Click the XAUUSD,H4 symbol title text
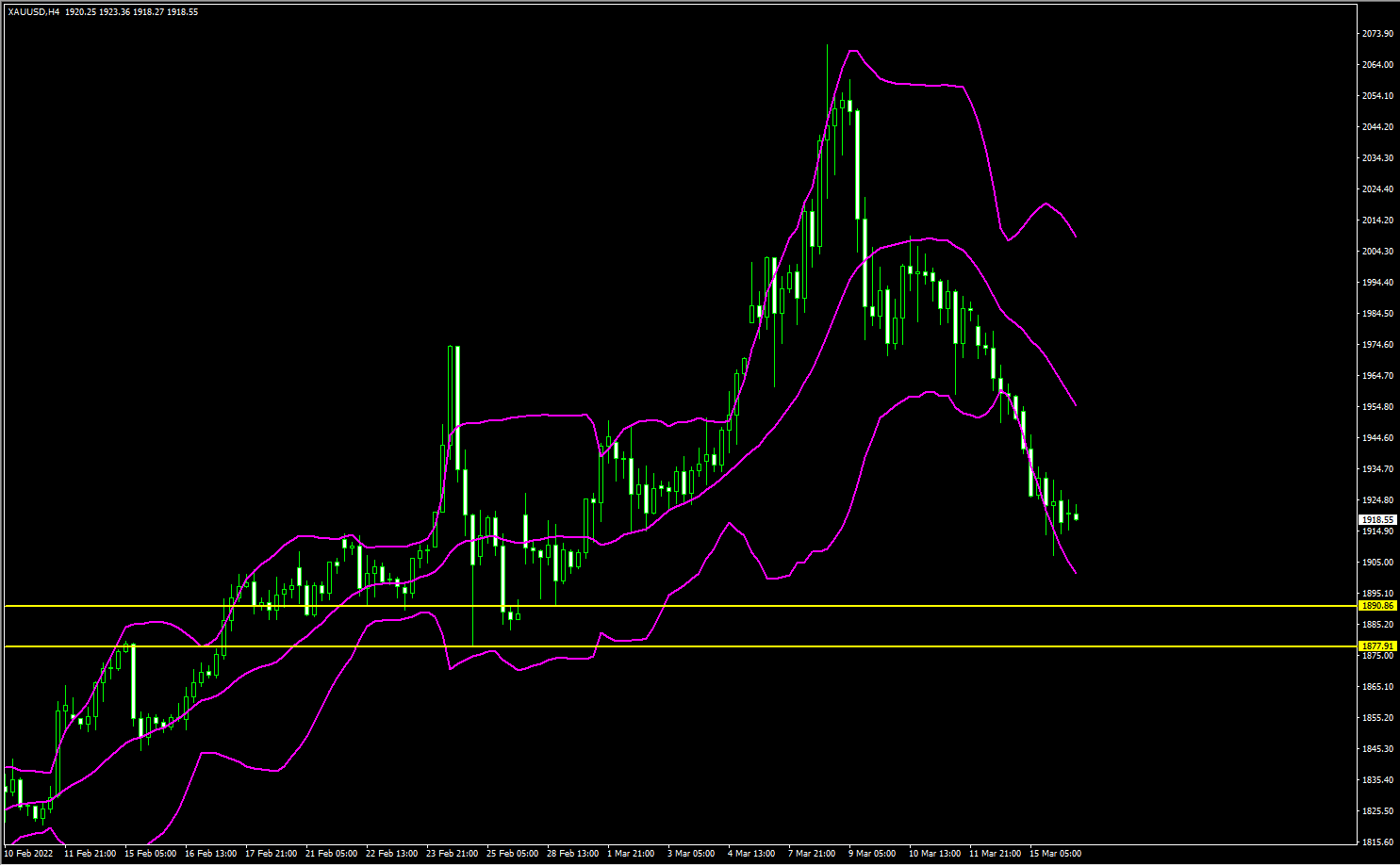1400x866 pixels. pyautogui.click(x=33, y=12)
